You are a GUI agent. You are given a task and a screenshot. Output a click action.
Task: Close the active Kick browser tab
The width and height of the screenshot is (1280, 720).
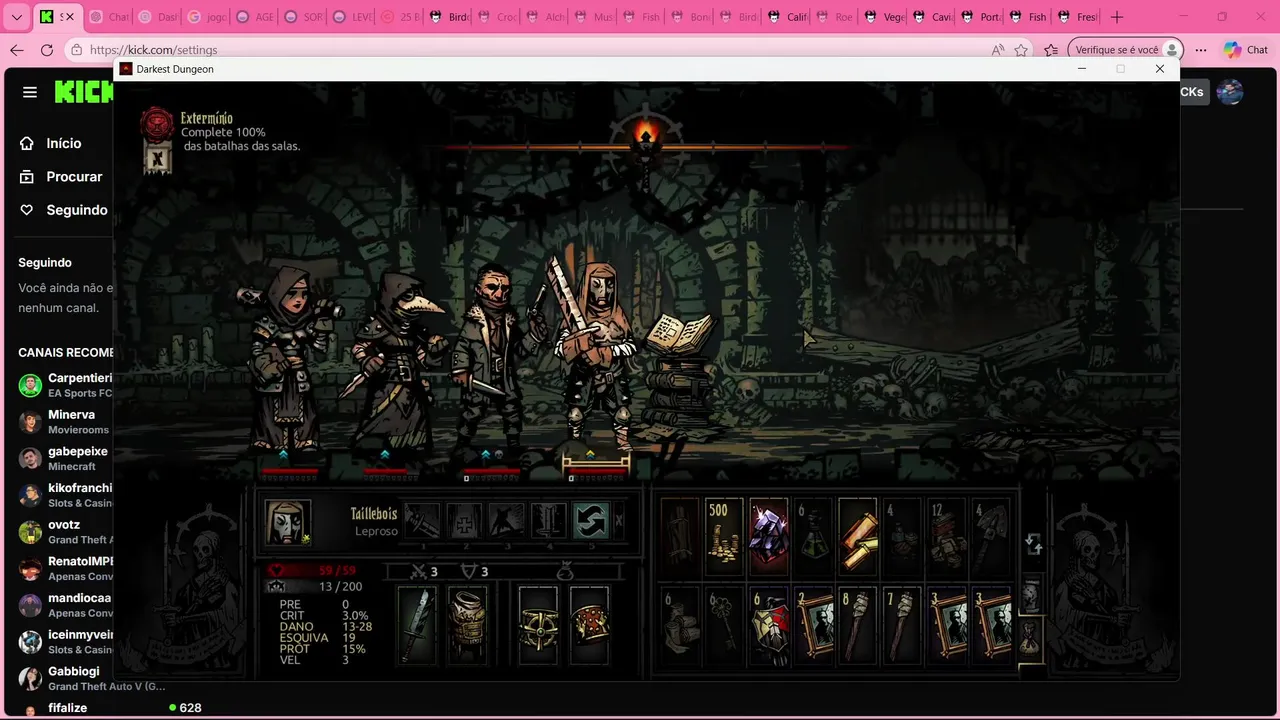click(x=68, y=17)
